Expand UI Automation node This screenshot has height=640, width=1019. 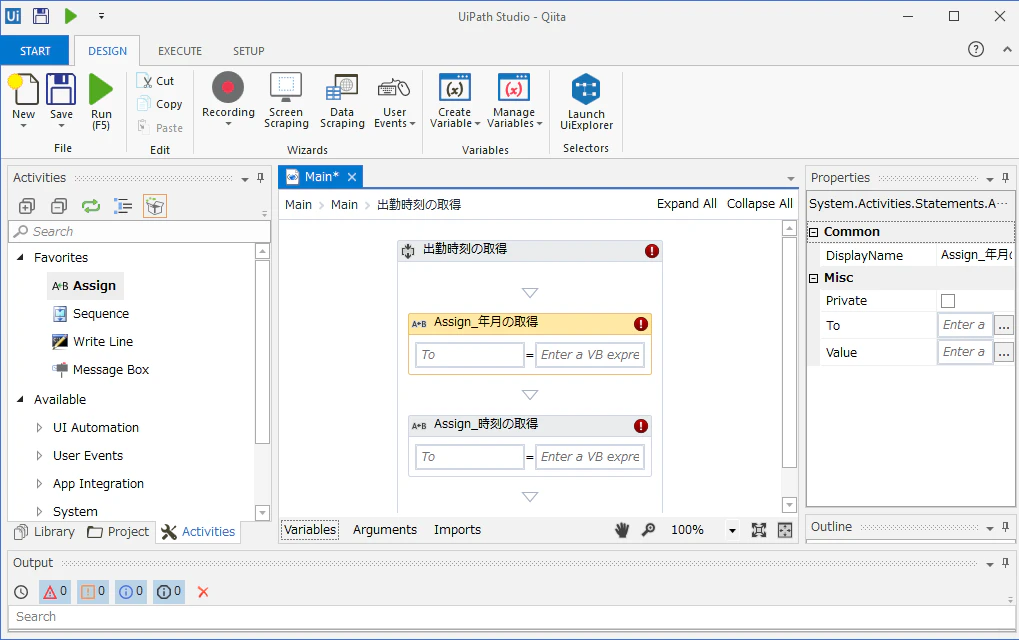[39, 428]
